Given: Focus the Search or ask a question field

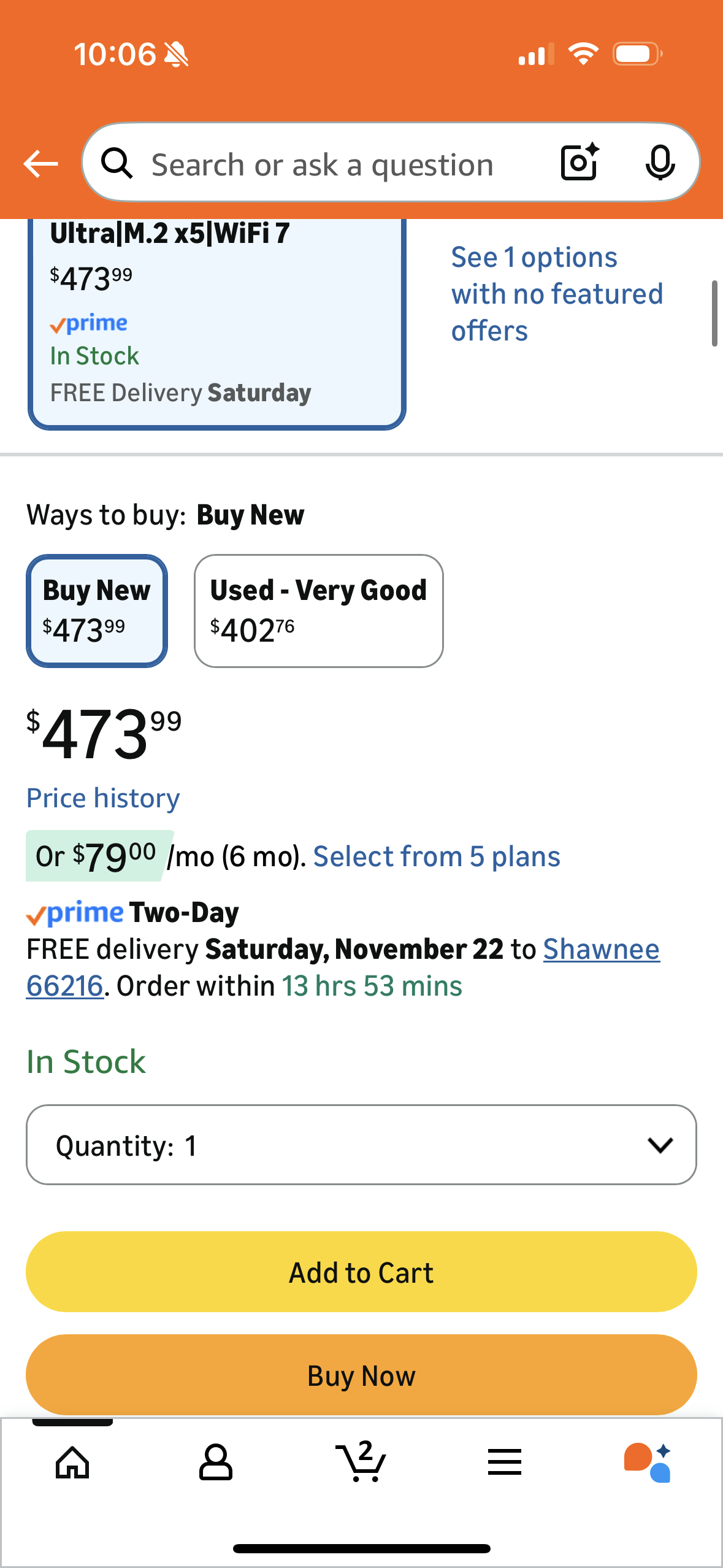Looking at the screenshot, I should 323,164.
